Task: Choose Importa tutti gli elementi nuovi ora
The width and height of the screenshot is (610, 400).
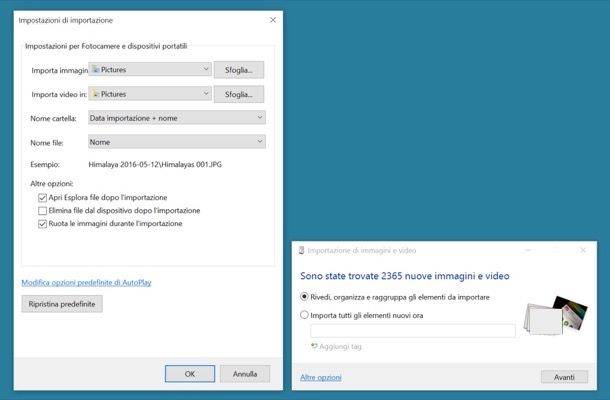Action: pyautogui.click(x=305, y=314)
